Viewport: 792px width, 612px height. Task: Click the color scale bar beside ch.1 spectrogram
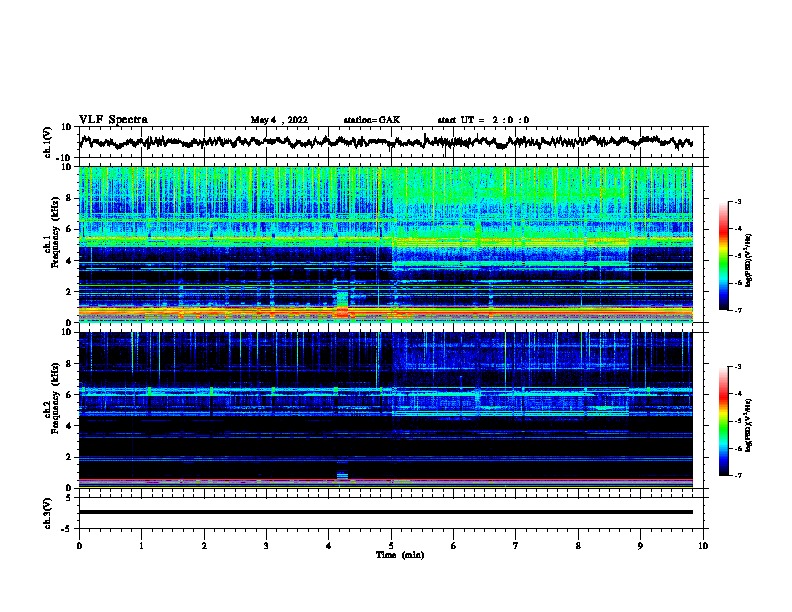[x=724, y=256]
